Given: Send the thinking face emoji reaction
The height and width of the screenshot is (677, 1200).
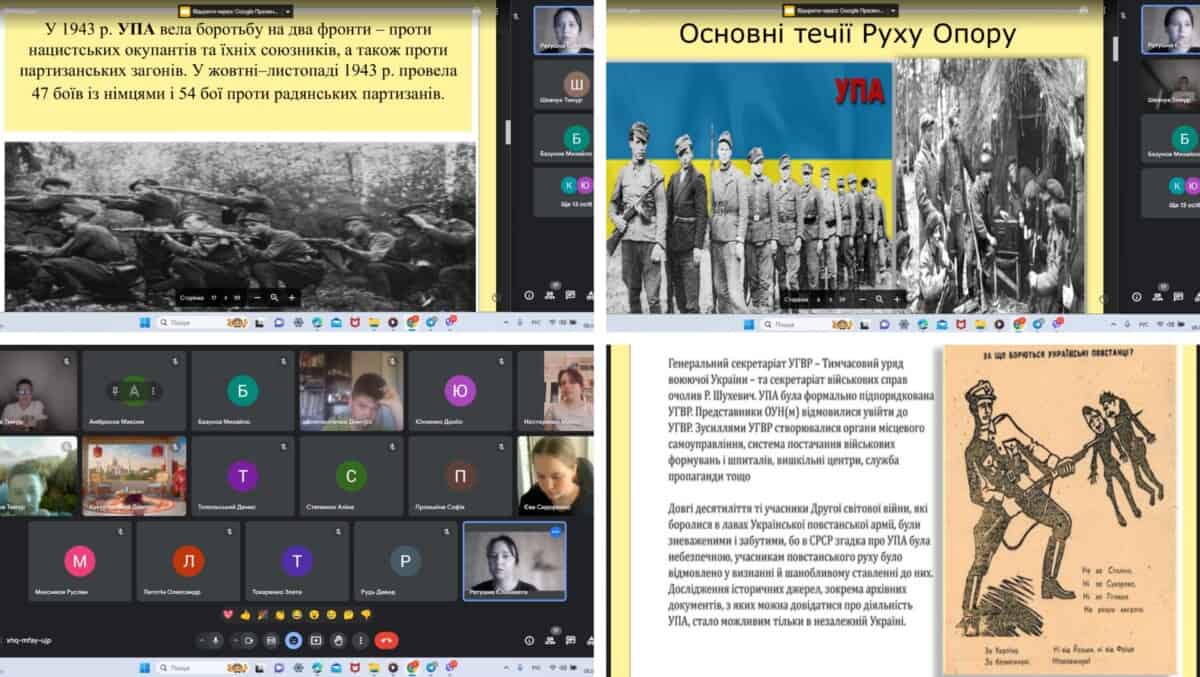Looking at the screenshot, I should coord(348,615).
